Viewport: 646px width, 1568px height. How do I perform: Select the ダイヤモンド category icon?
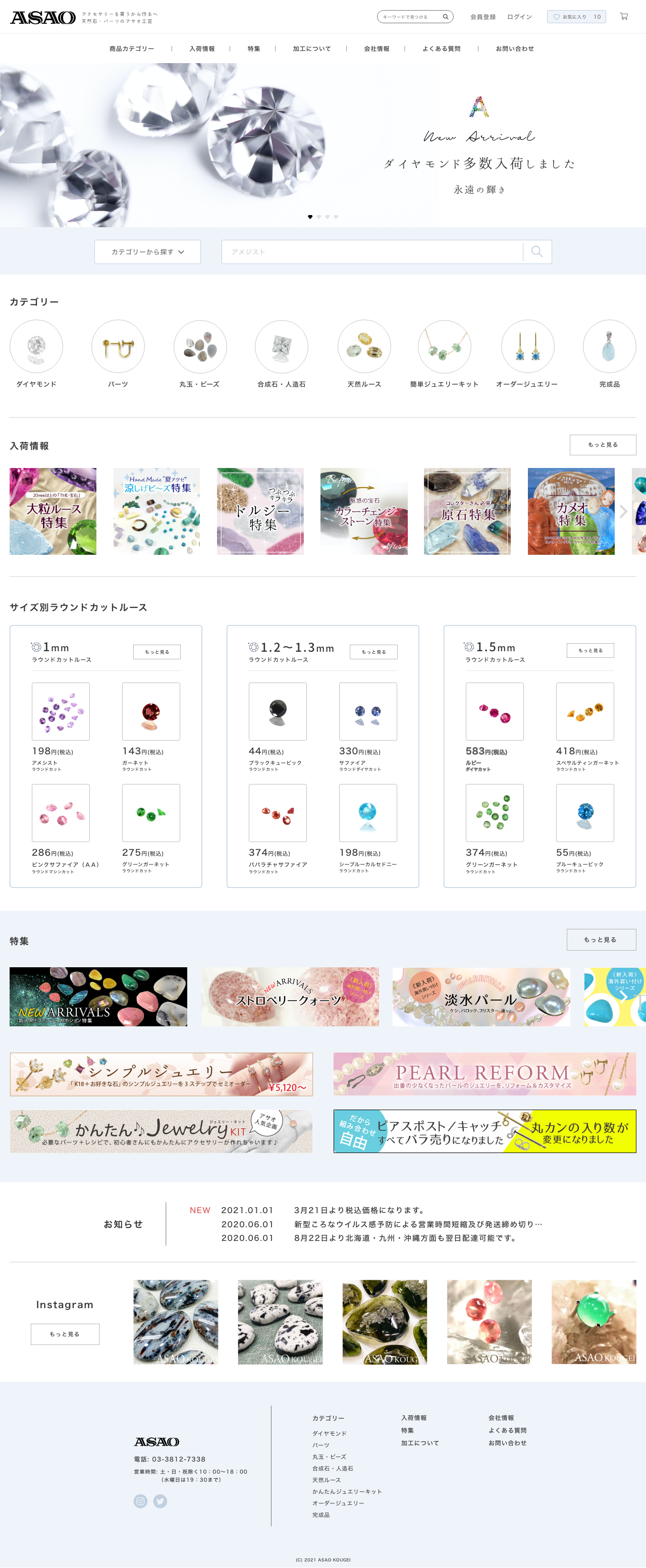[36, 346]
